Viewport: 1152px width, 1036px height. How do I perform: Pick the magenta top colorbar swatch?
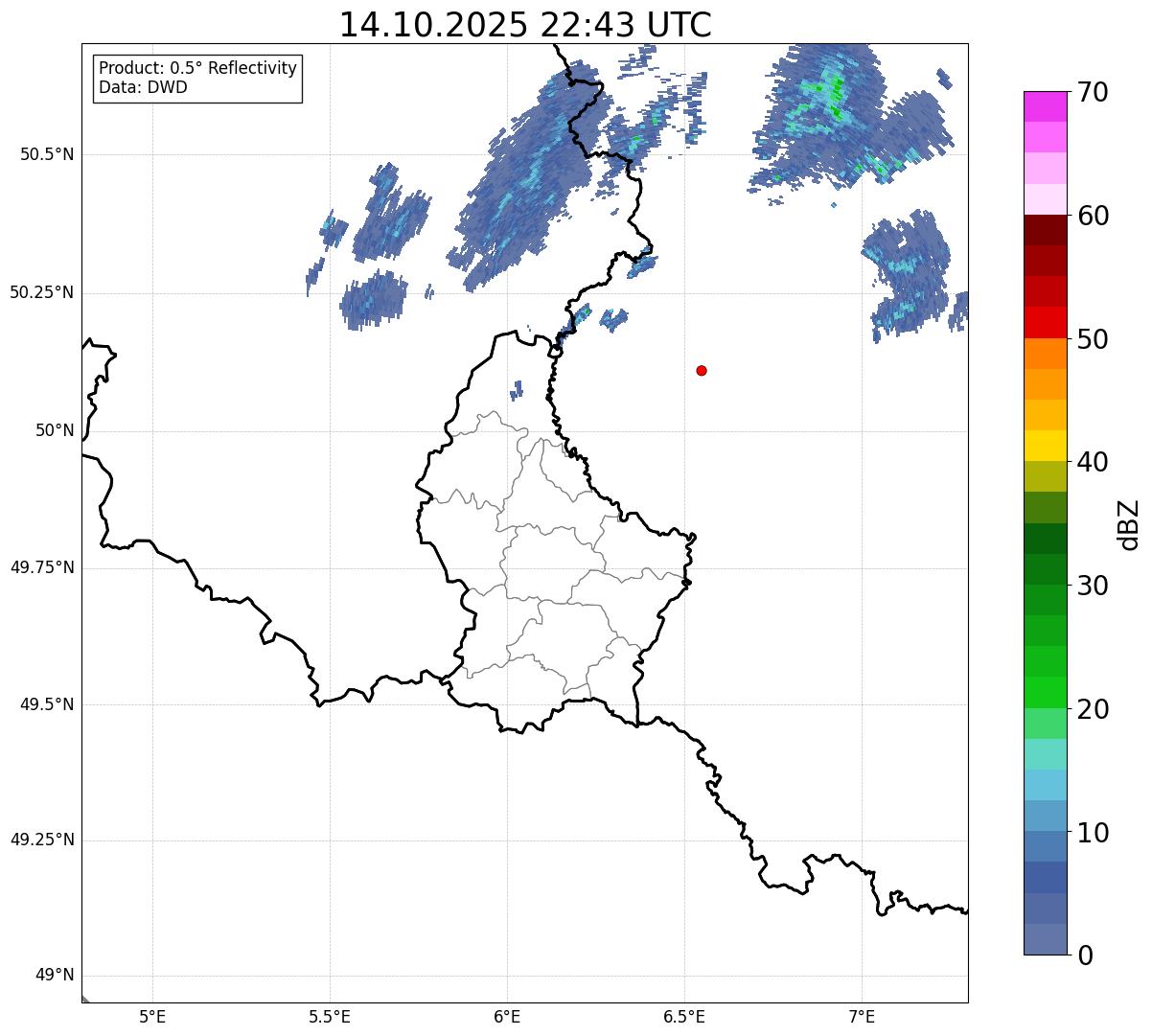point(1045,106)
